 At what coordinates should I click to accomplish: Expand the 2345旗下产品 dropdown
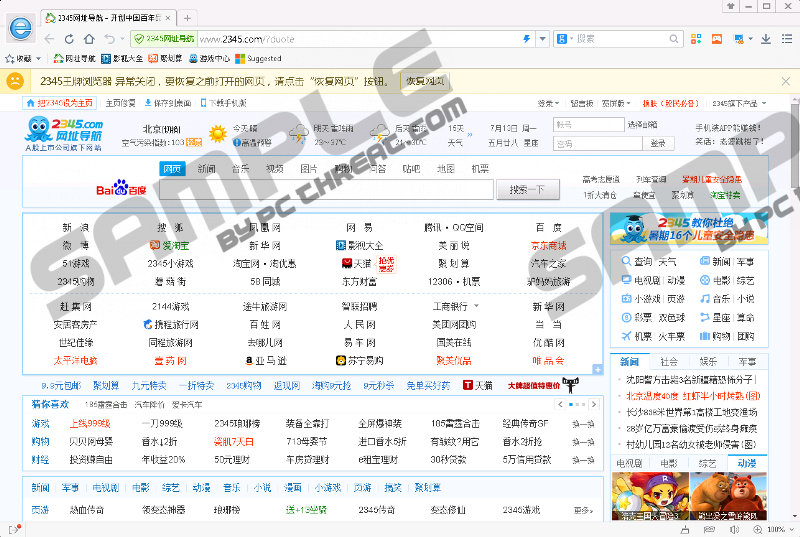click(764, 103)
